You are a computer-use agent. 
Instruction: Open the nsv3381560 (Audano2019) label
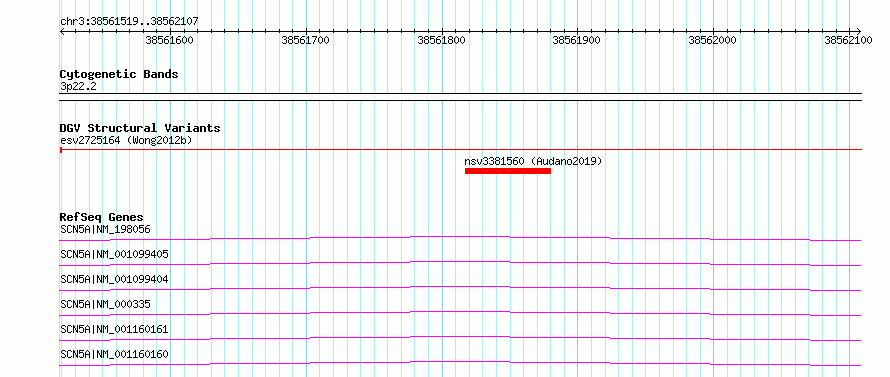533,161
